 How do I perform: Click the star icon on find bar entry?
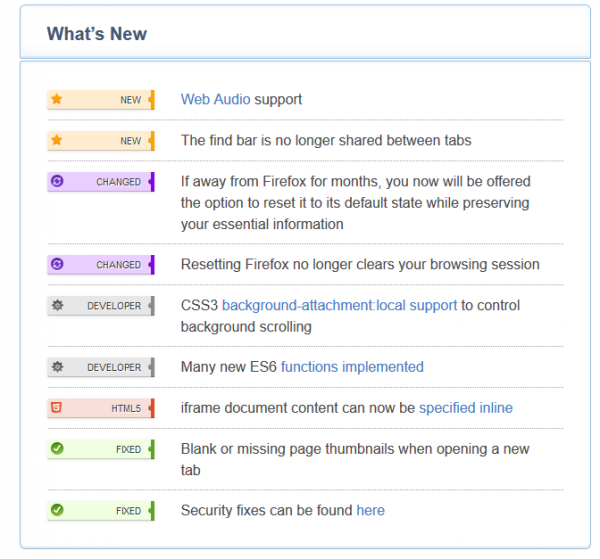[57, 141]
